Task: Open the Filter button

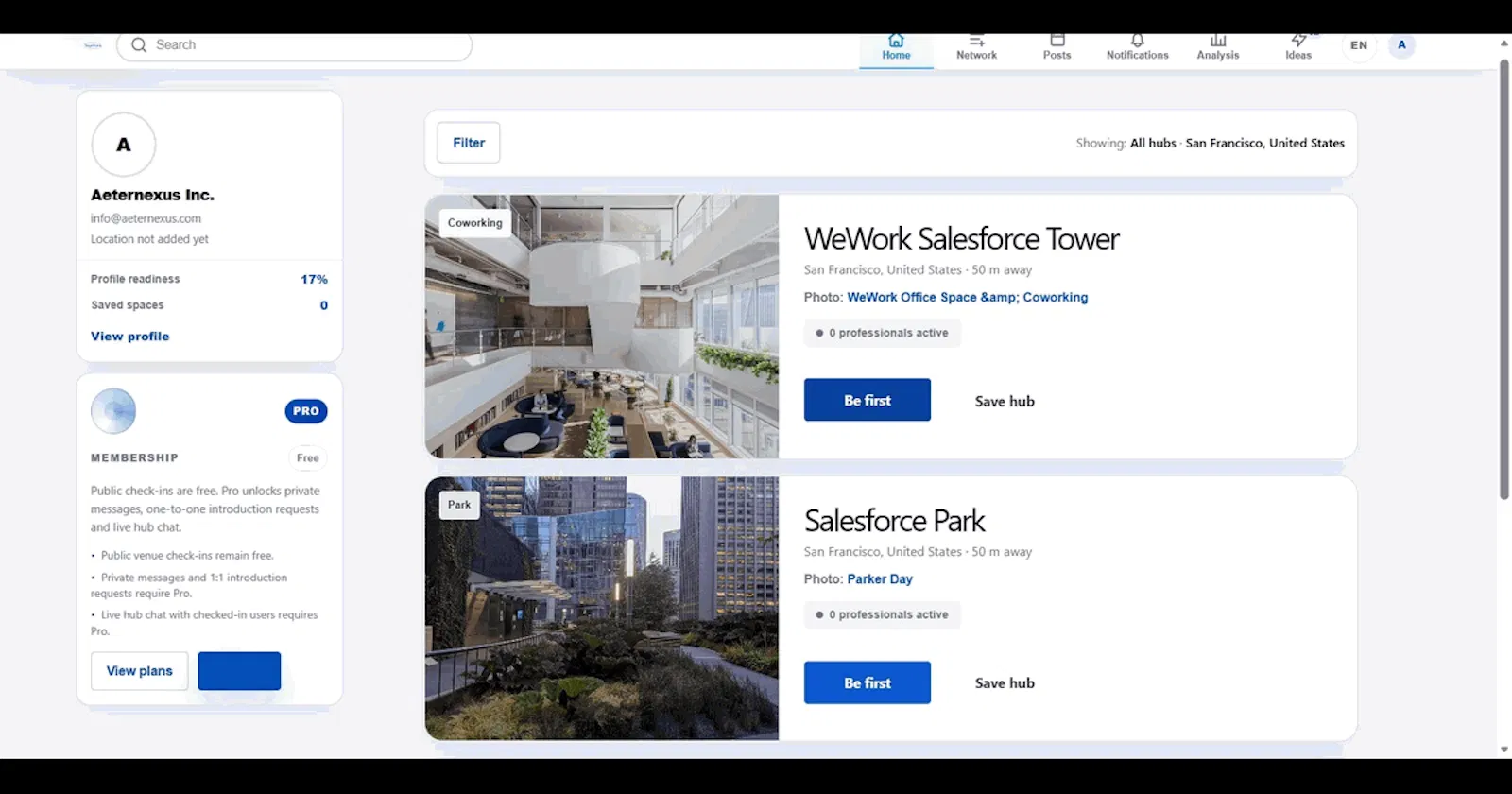Action: click(469, 143)
